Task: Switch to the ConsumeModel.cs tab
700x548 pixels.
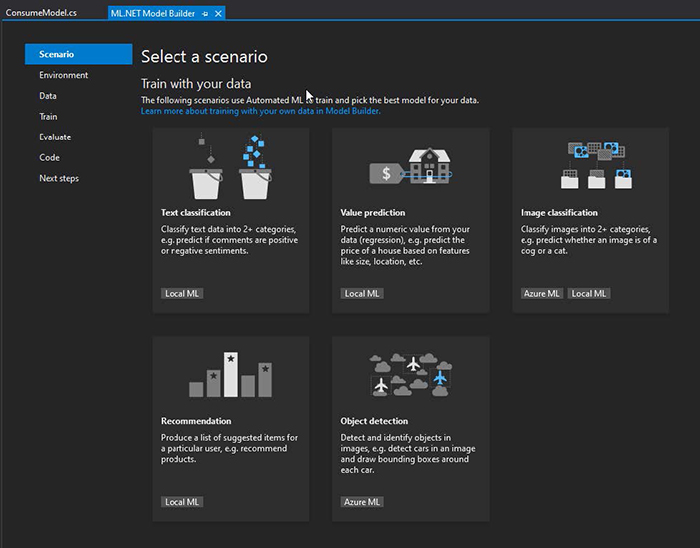Action: coord(42,13)
